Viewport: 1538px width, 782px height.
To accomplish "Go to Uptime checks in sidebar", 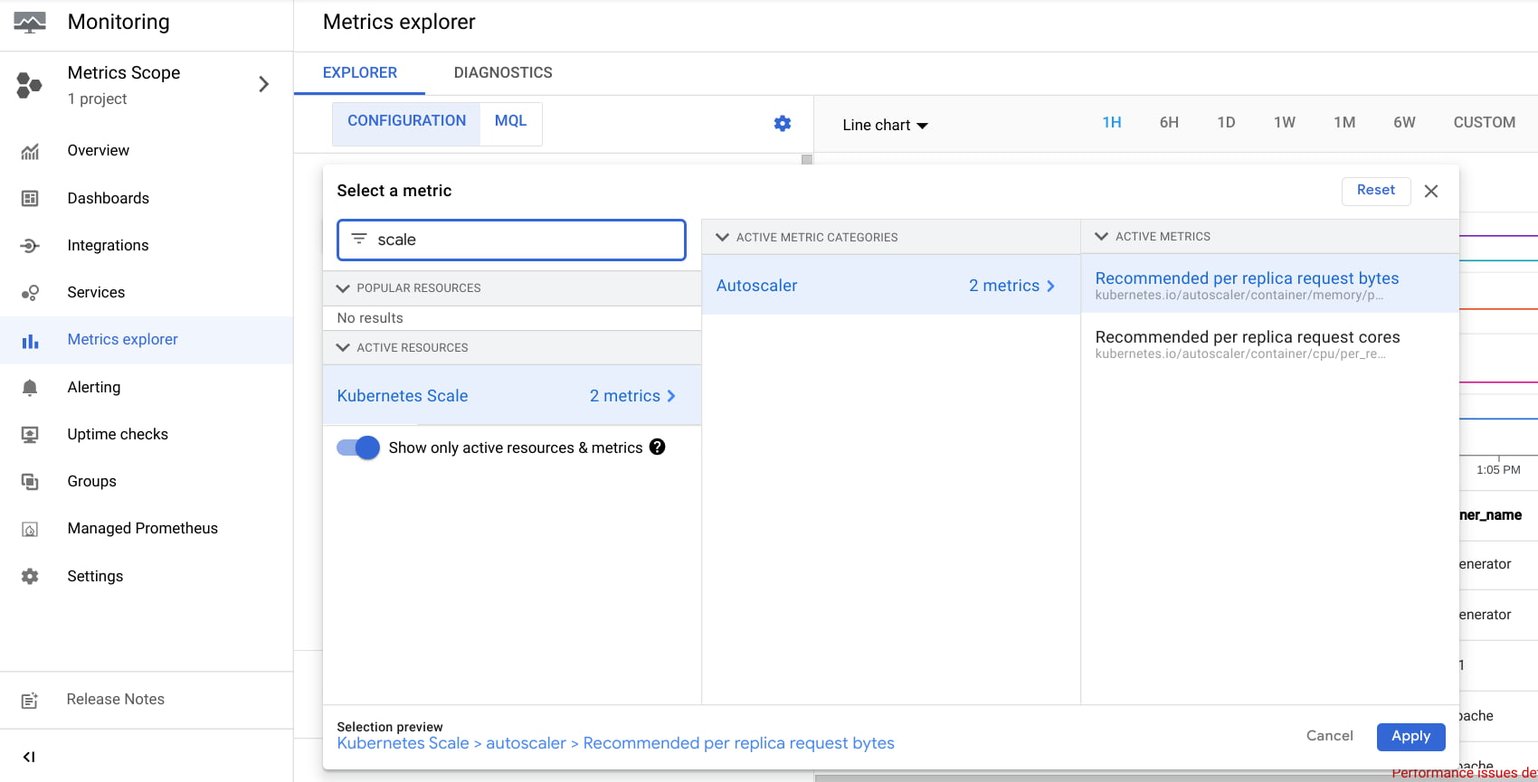I will click(118, 434).
